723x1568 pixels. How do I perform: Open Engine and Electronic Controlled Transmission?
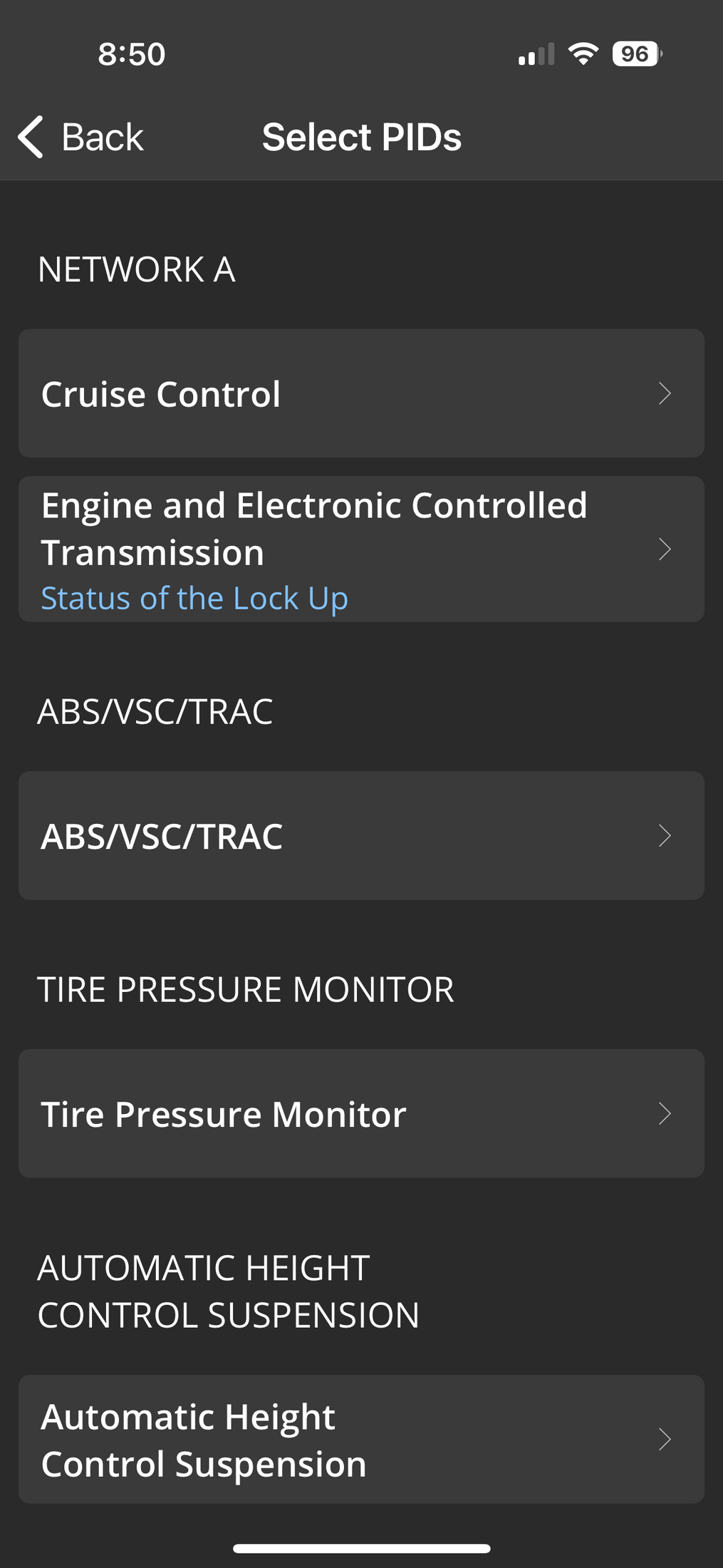tap(361, 549)
